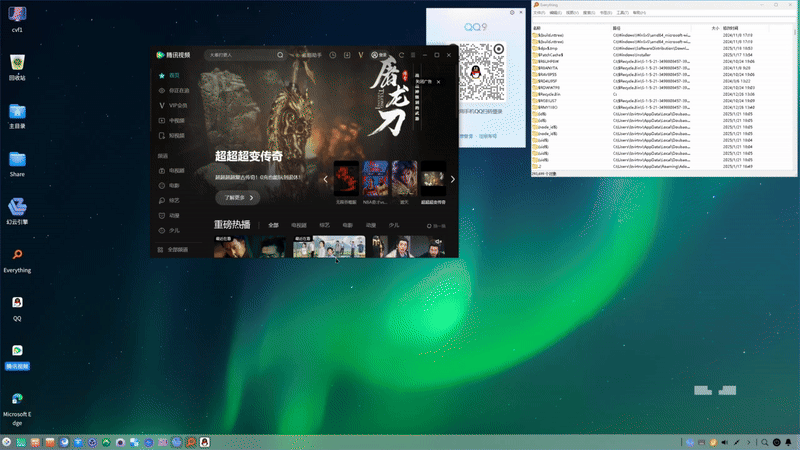Open the downloads icon in Tencent Video toolbar

(347, 55)
